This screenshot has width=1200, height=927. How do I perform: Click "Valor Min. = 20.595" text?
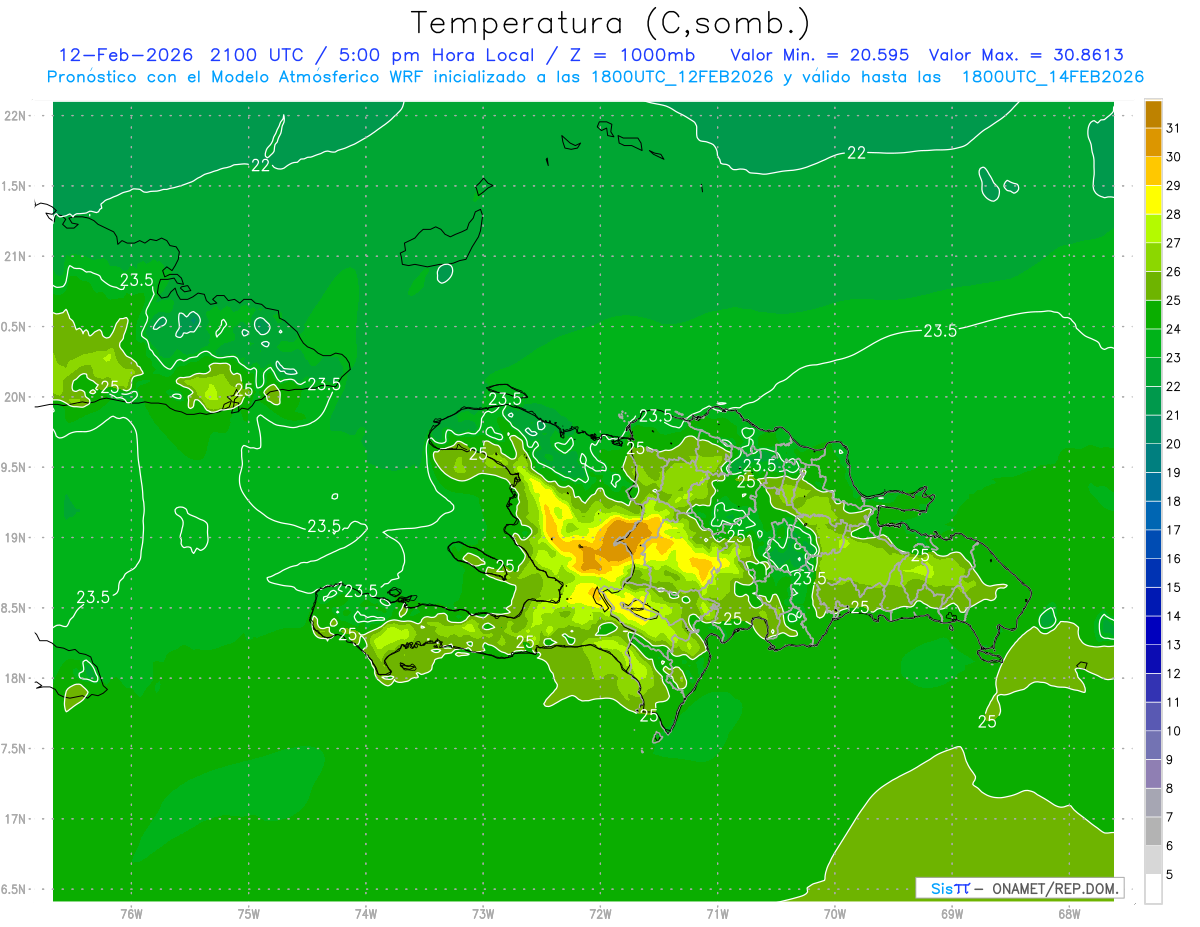pos(819,54)
